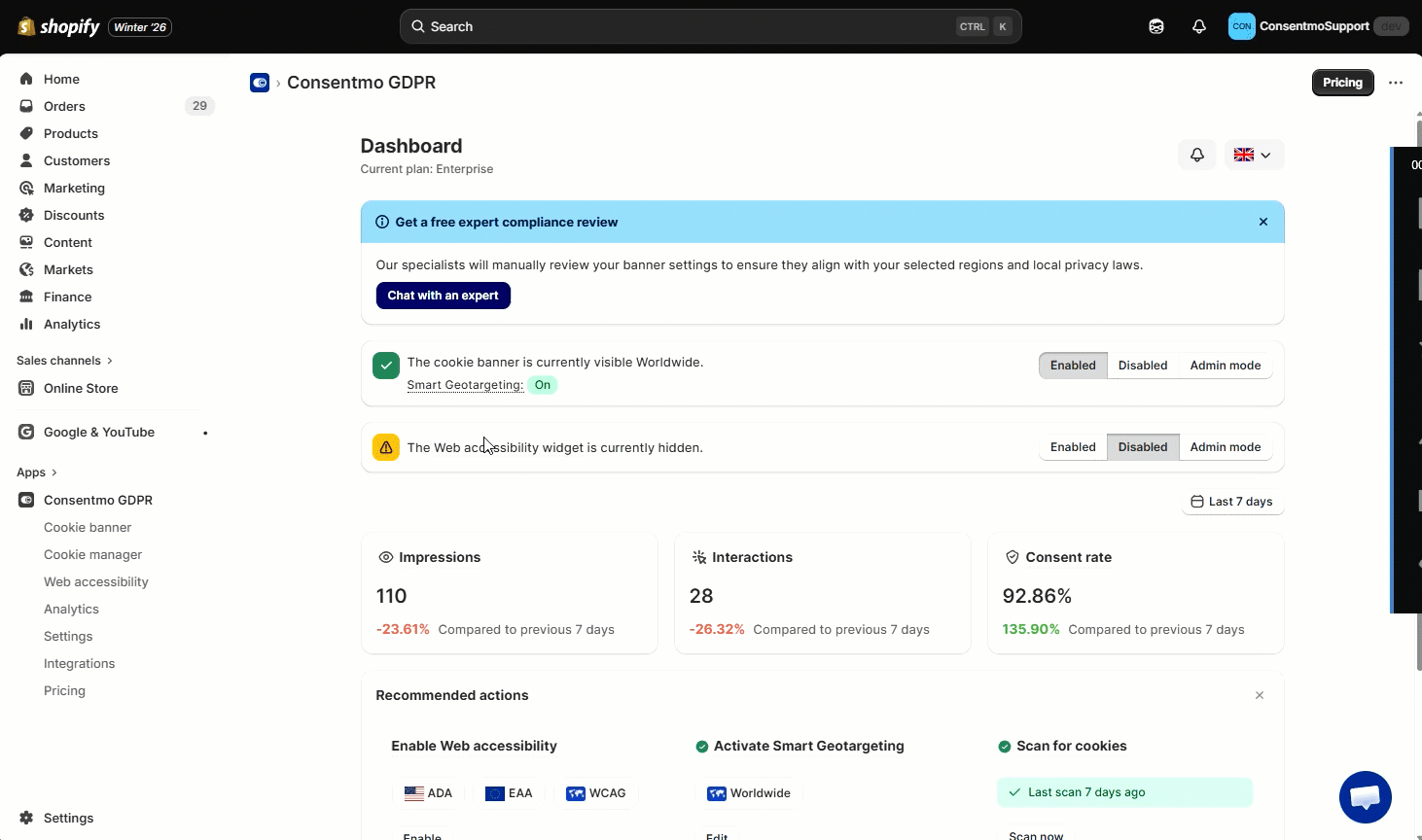Click dashboard notification bell icon
Screen dimensions: 1422x840
pos(1196,155)
